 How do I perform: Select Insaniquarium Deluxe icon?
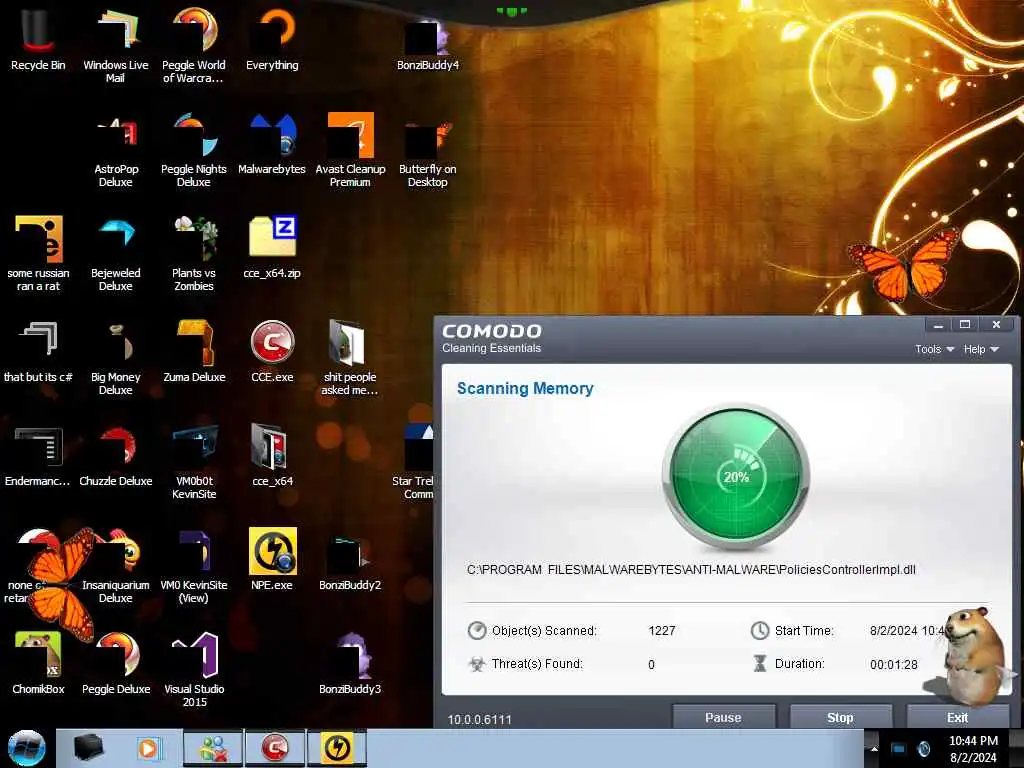coord(116,566)
